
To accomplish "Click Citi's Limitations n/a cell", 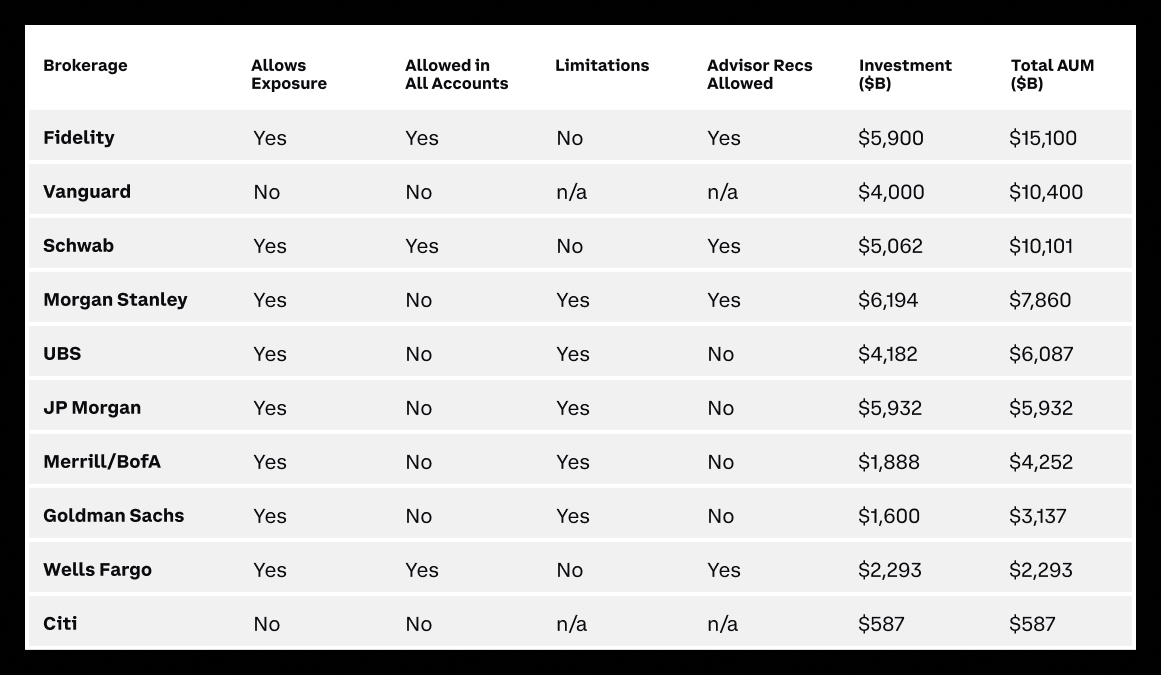I will click(571, 624).
